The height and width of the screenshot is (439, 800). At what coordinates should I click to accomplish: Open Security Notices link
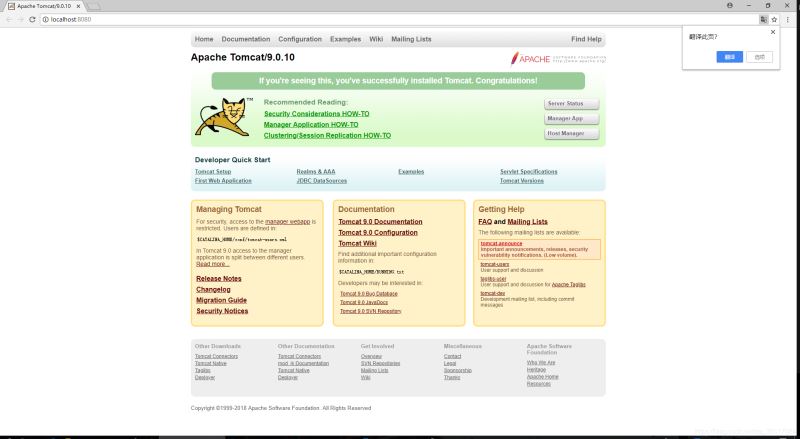(x=222, y=311)
